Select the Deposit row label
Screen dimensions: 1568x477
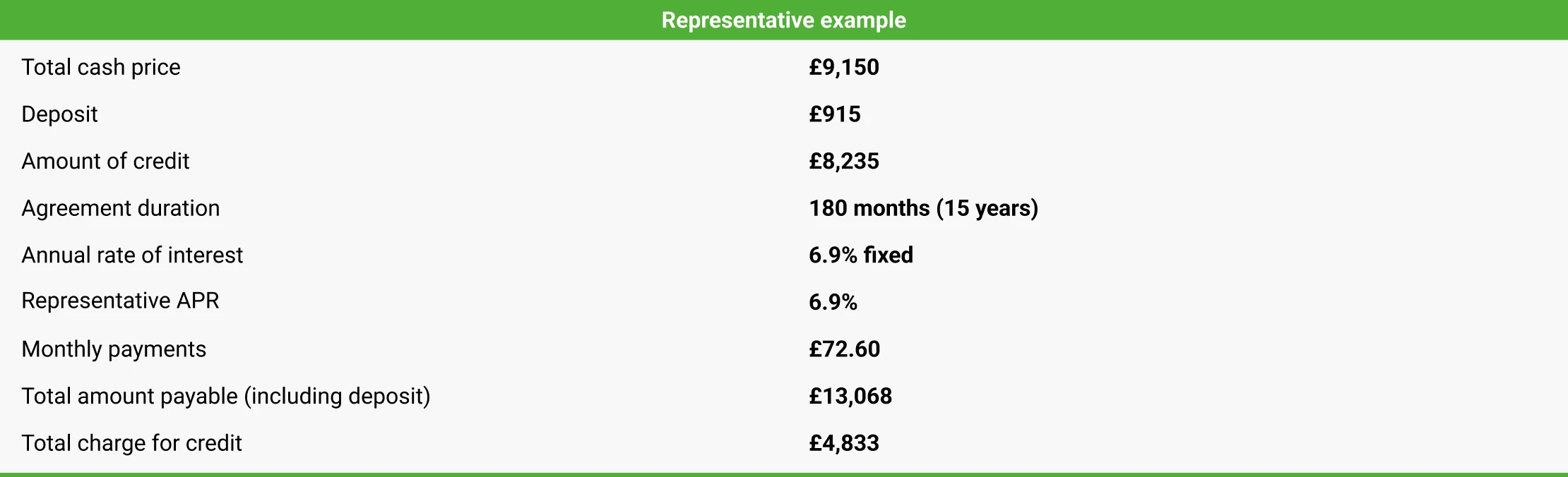(59, 114)
